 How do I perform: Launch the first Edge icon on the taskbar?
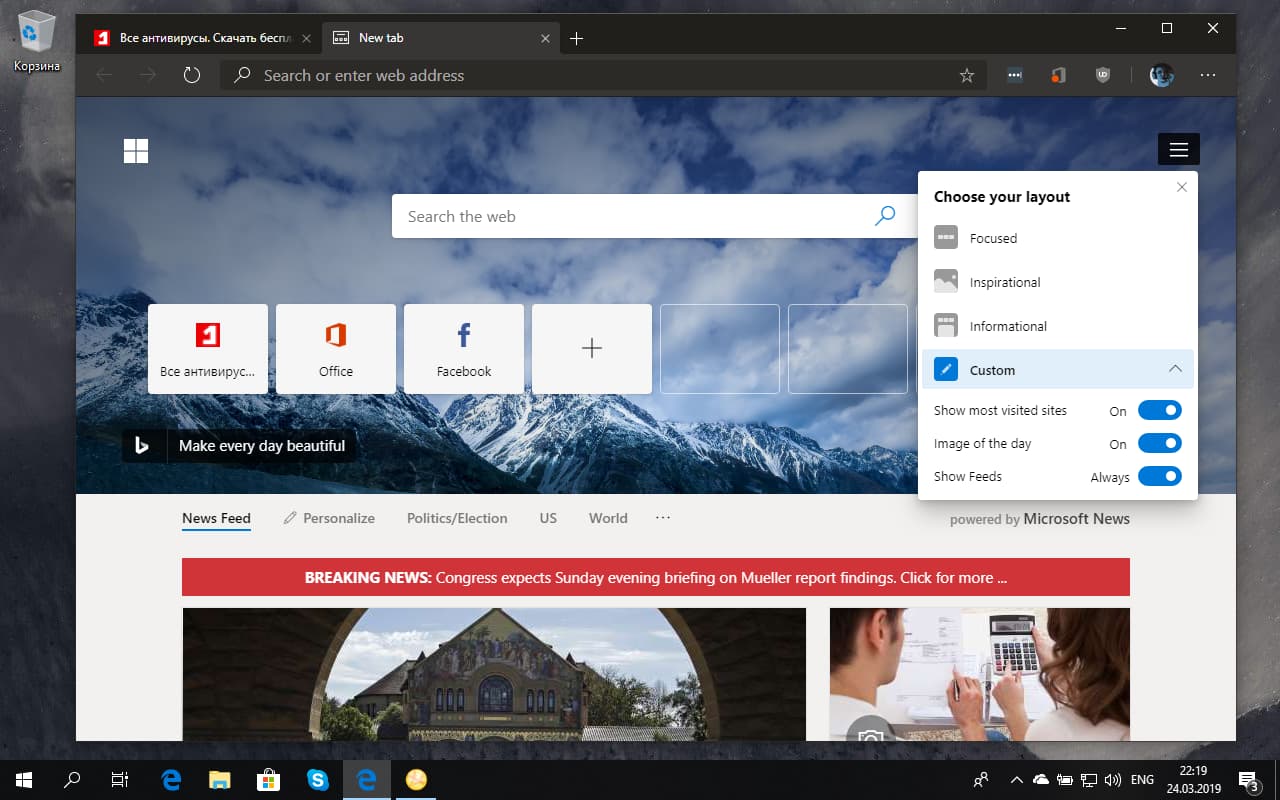tap(171, 780)
